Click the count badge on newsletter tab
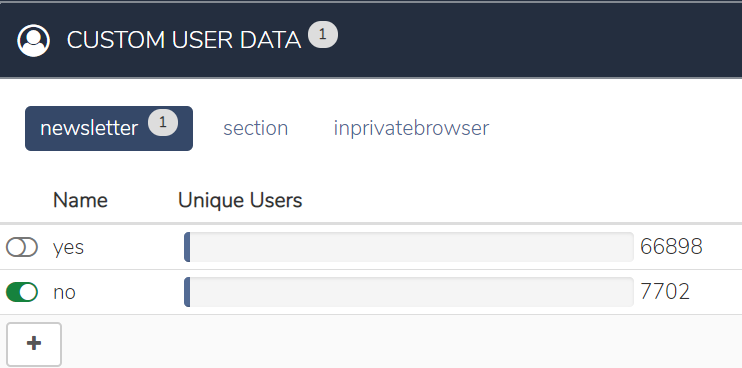742x368 pixels. [163, 123]
